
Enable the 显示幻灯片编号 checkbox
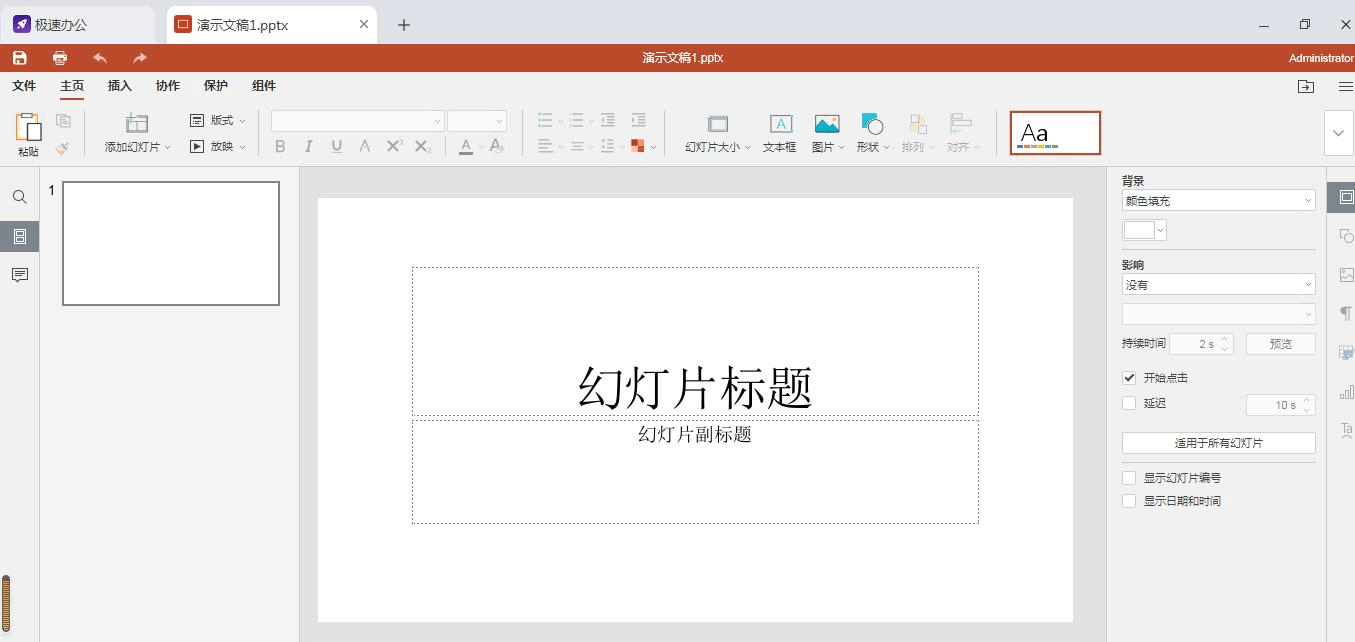click(x=1129, y=478)
